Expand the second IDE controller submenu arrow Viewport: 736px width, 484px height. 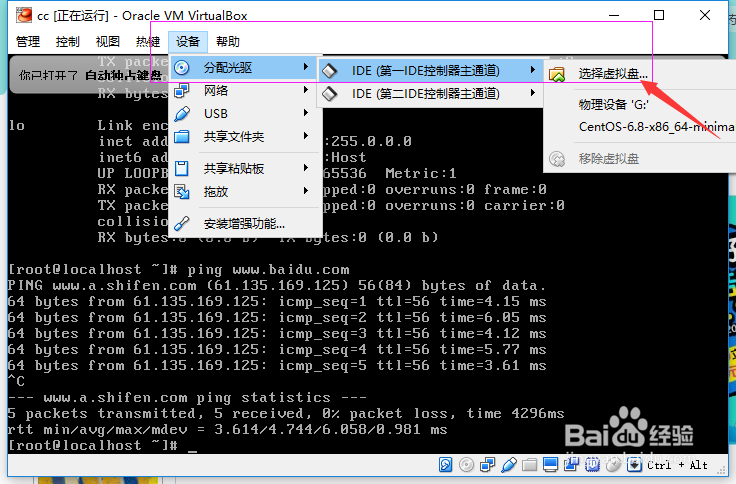pyautogui.click(x=533, y=93)
